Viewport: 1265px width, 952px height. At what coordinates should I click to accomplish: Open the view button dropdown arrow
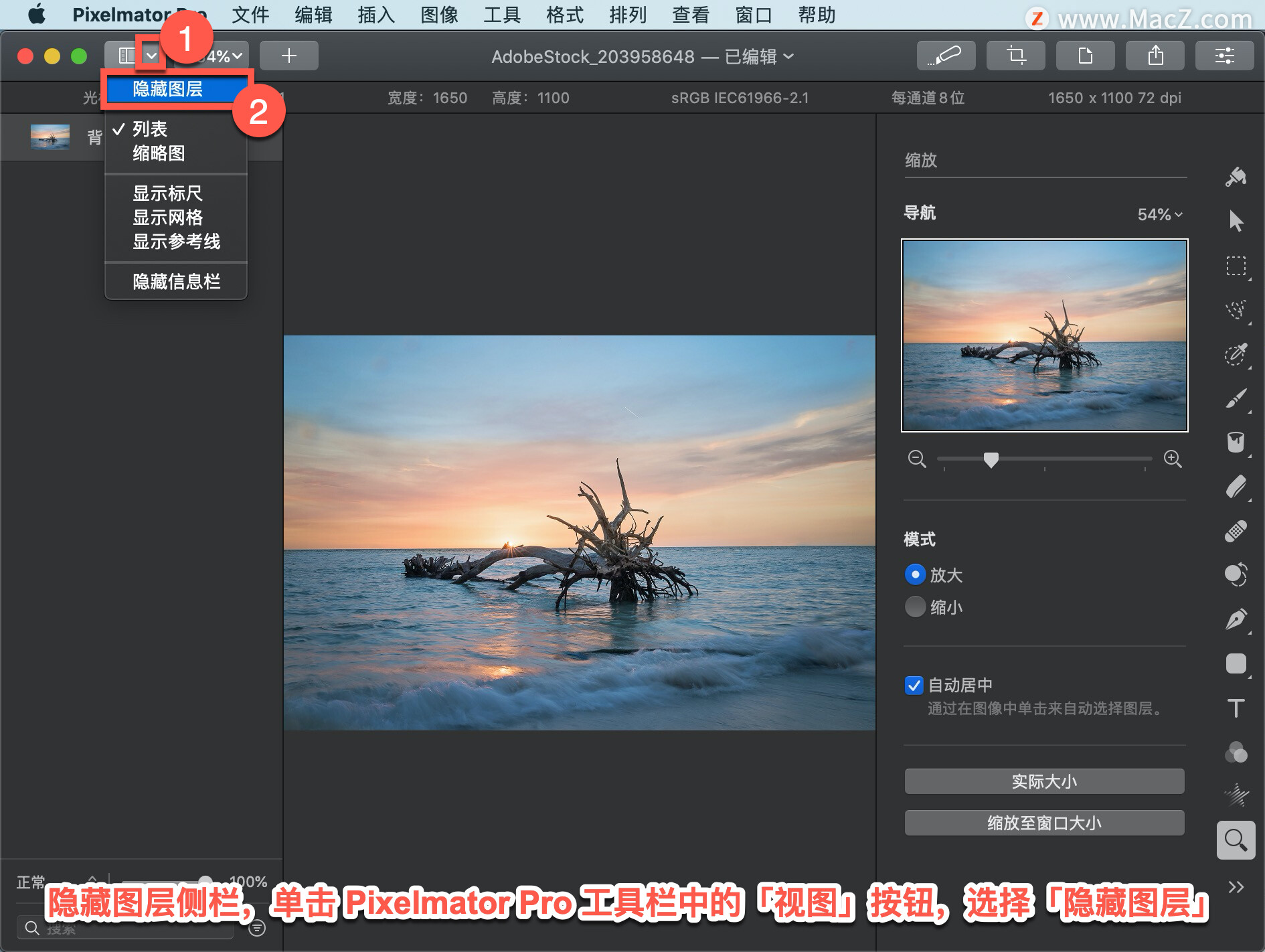[151, 56]
